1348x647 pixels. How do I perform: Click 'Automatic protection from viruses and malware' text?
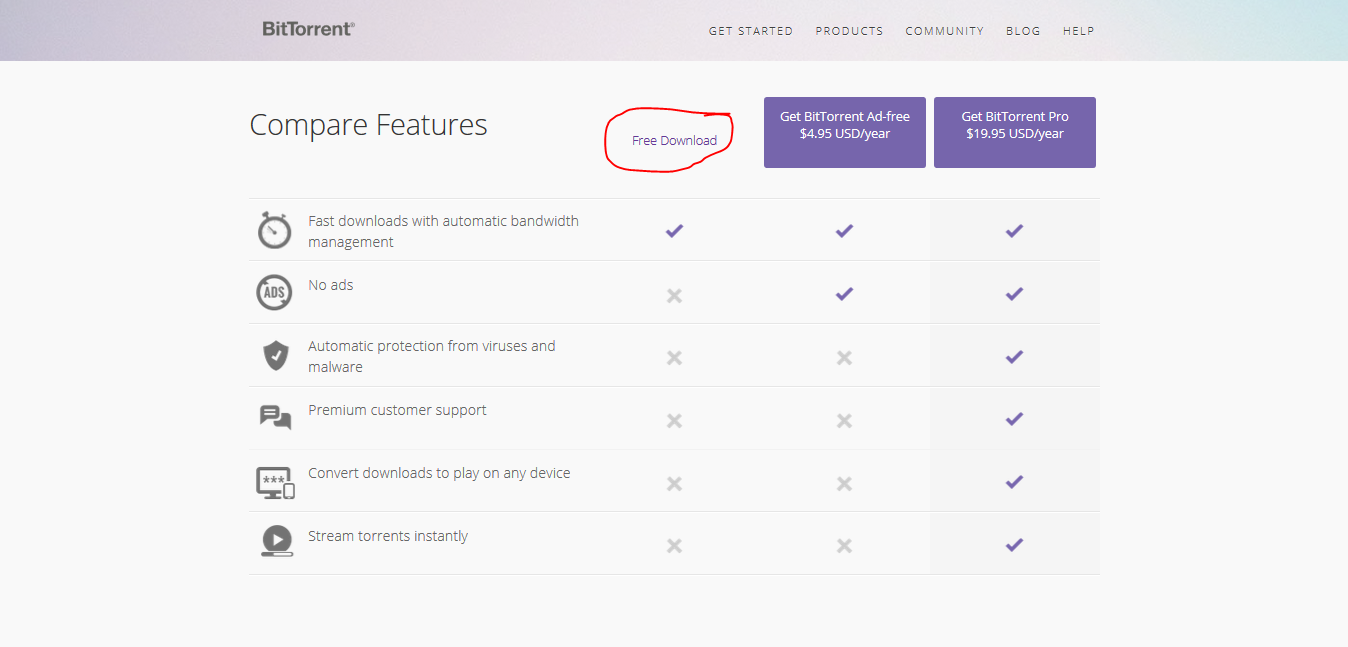coord(432,356)
